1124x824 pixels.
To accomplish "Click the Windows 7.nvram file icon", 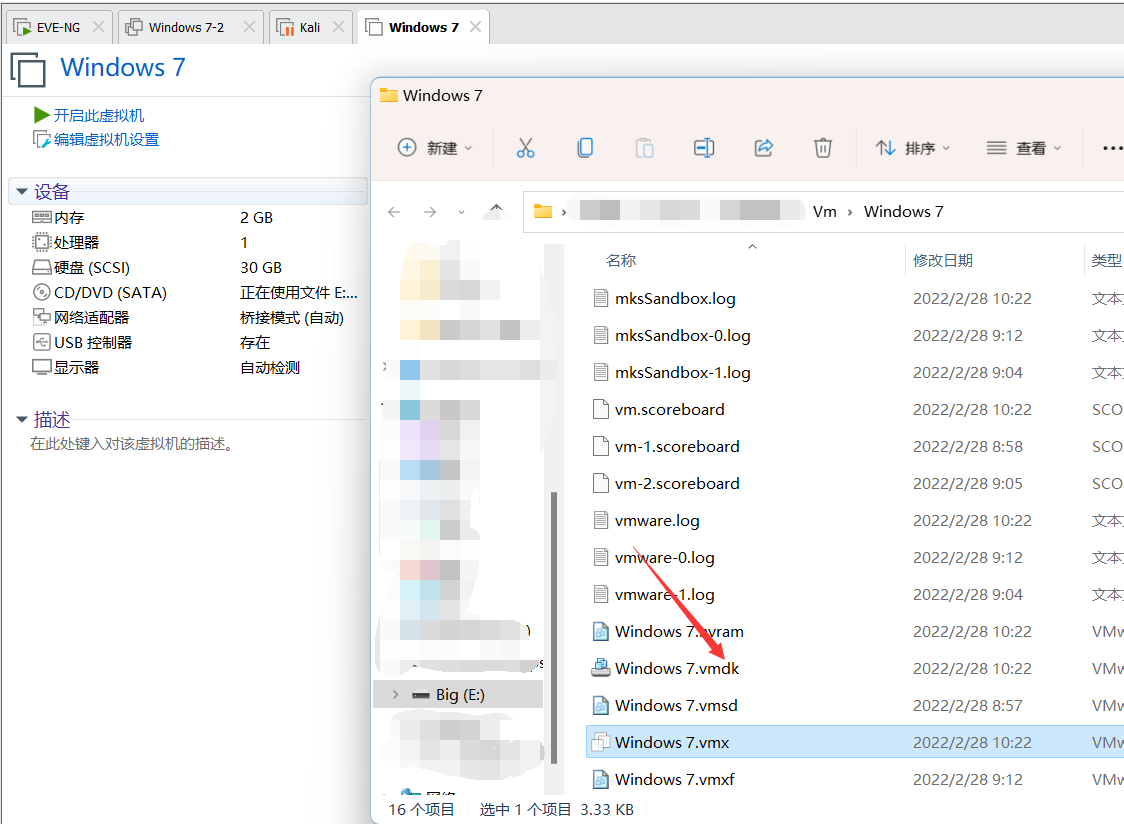I will 601,631.
